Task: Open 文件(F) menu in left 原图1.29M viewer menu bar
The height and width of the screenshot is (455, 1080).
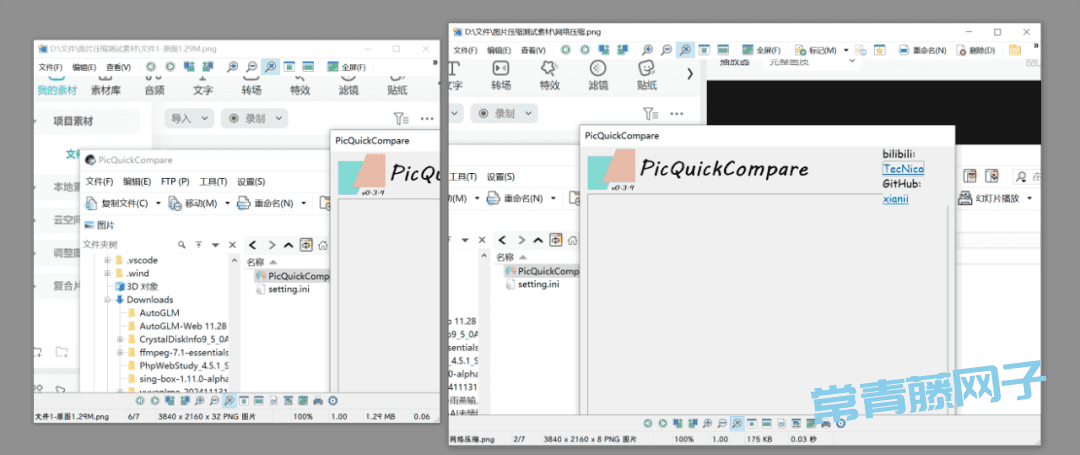Action: click(50, 67)
